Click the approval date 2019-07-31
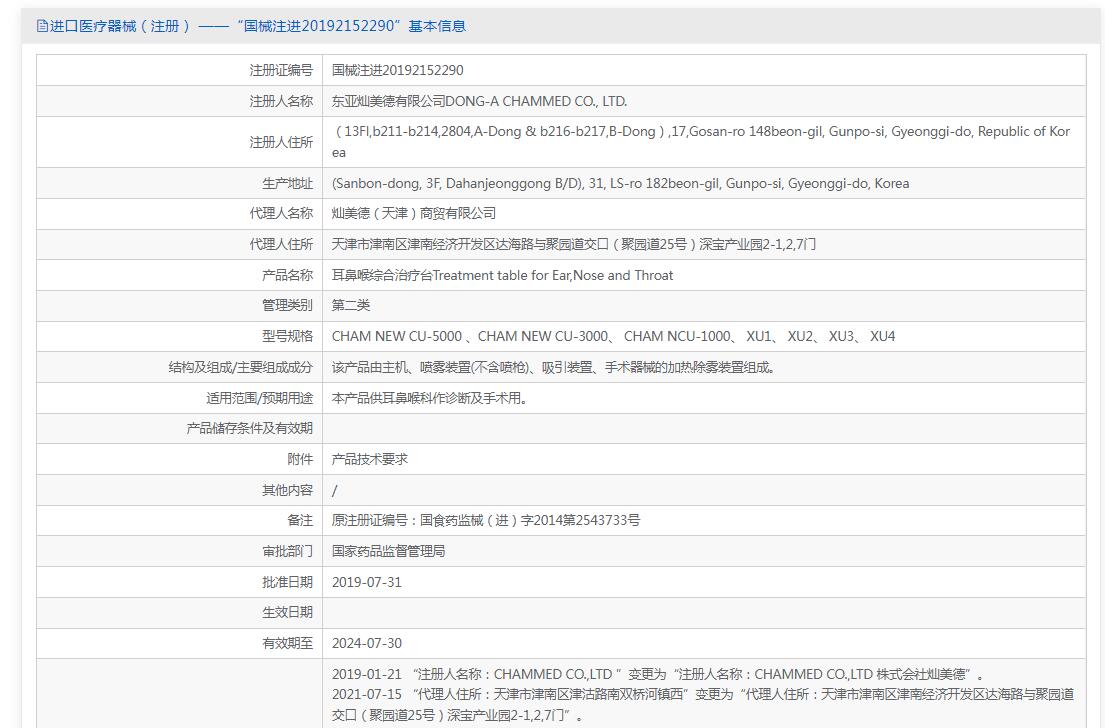Viewport: 1105px width, 728px height. [x=366, y=582]
